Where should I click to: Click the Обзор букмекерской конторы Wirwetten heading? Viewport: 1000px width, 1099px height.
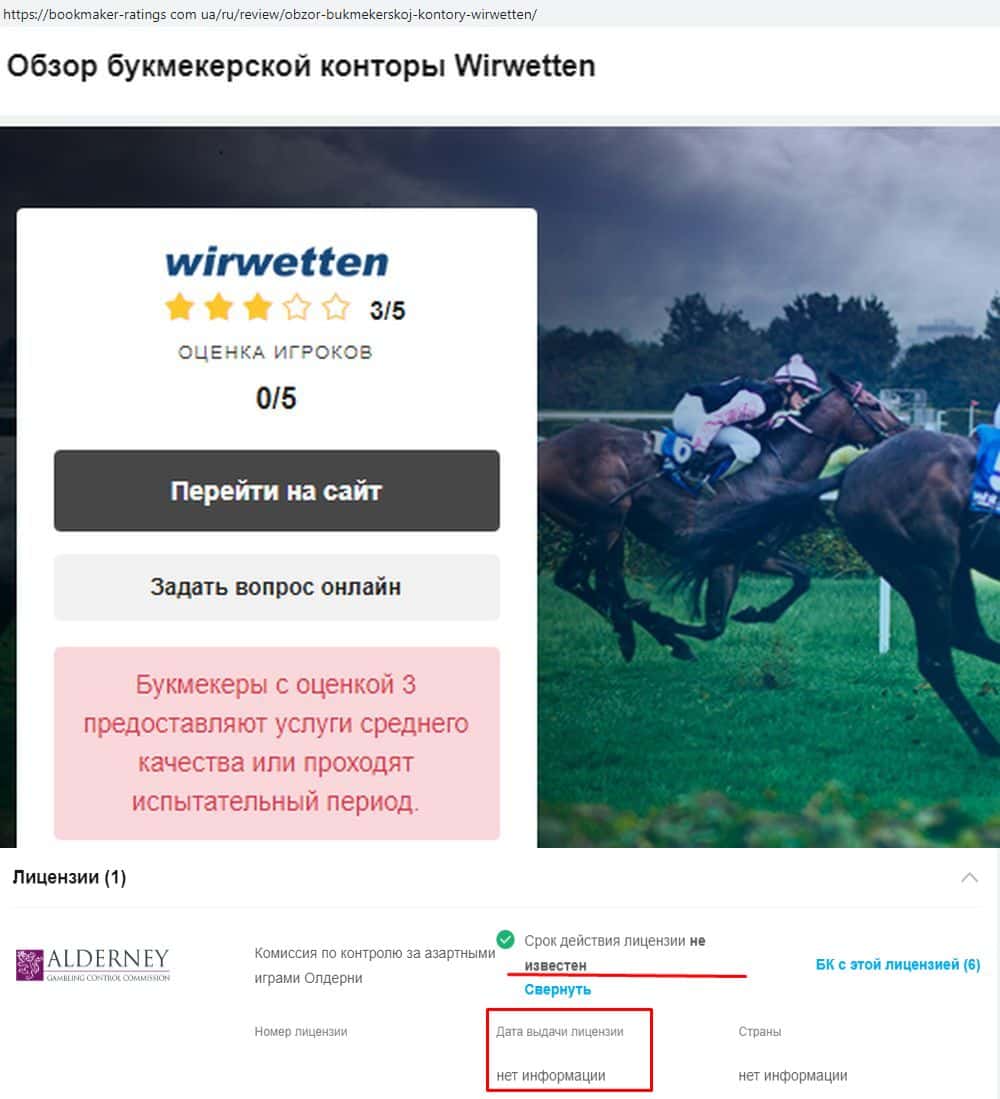(301, 67)
